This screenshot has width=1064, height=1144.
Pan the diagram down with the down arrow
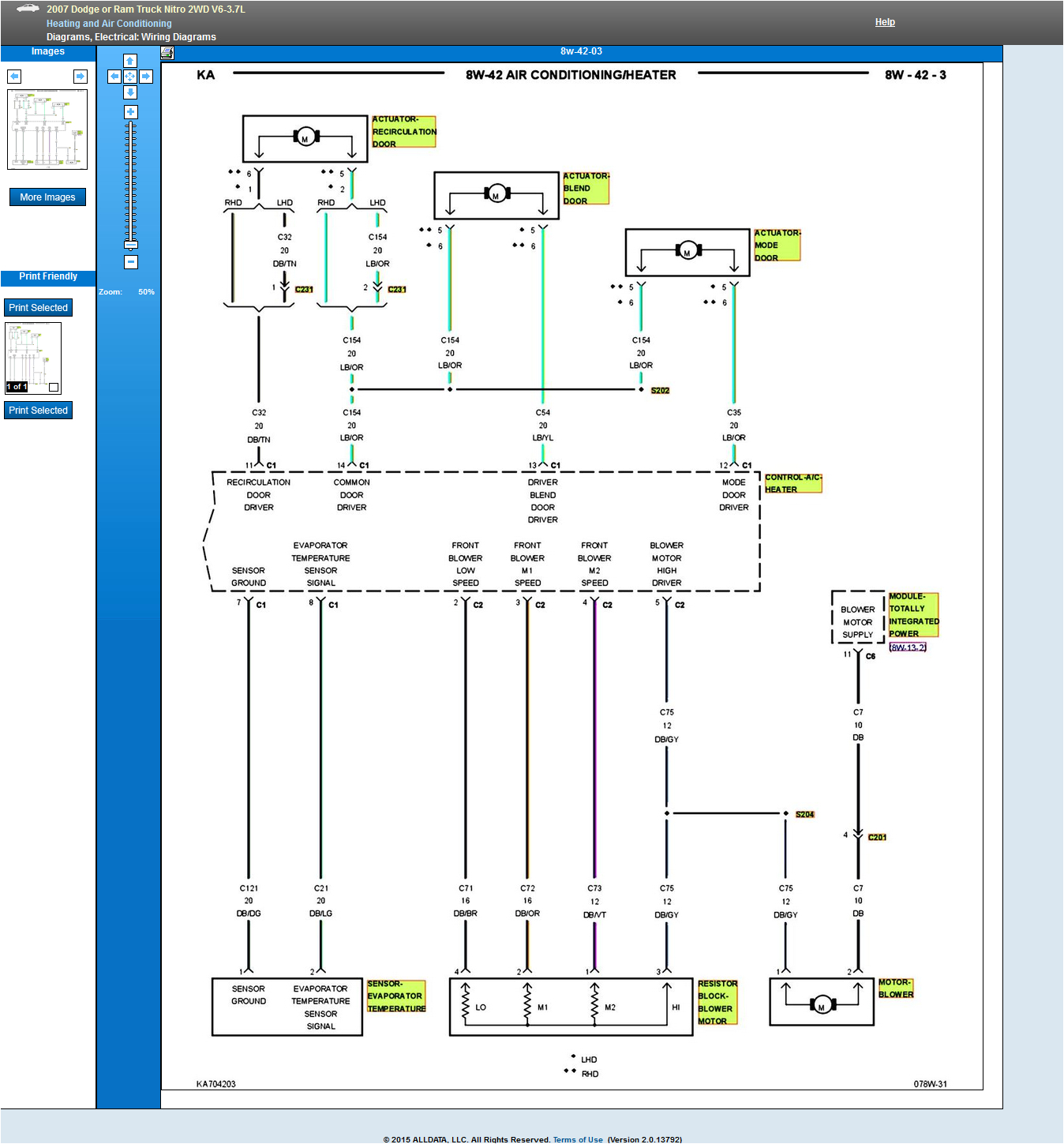(x=130, y=92)
